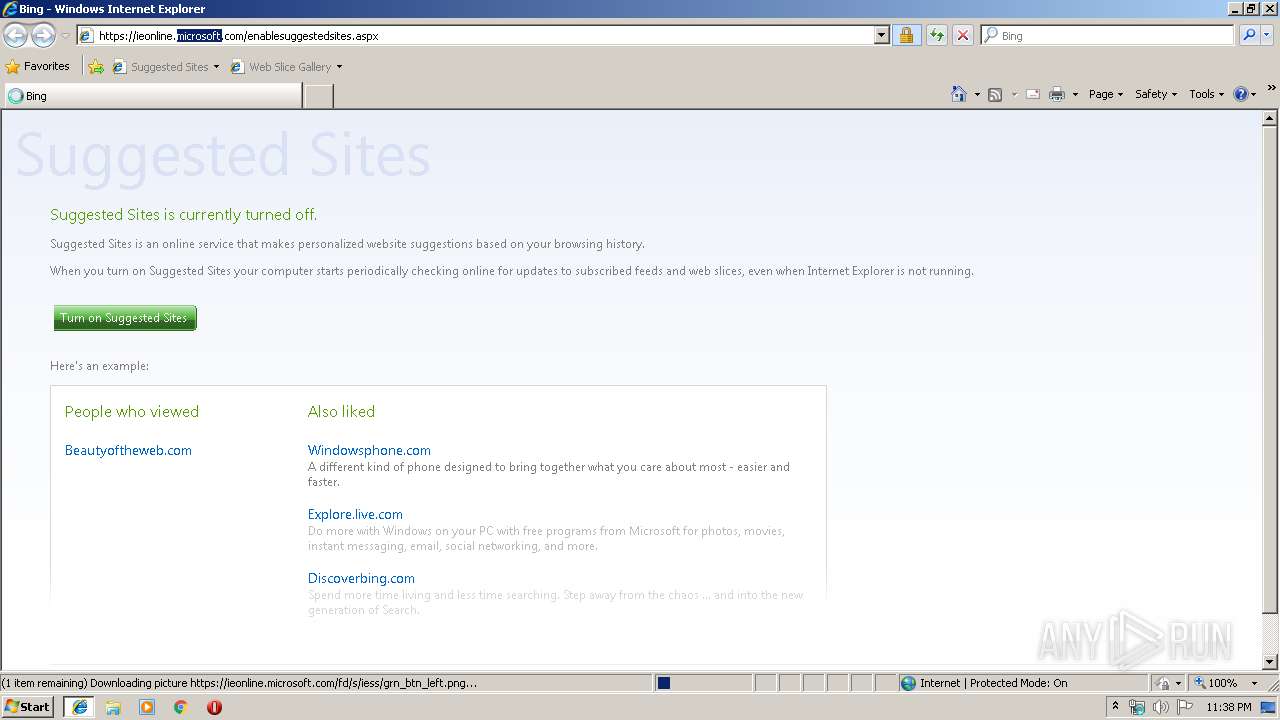Screen dimensions: 1280x720
Task: Open the Windows Start menu
Action: [28, 707]
